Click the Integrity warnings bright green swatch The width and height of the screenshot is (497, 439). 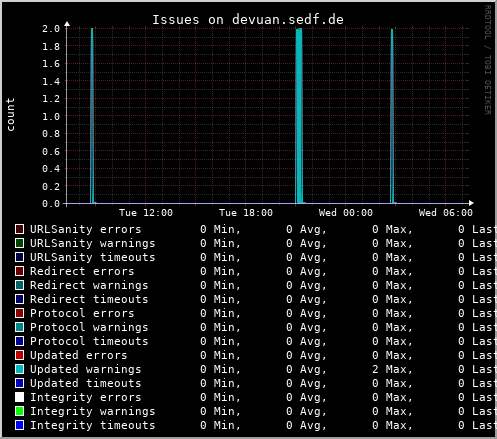(x=19, y=411)
